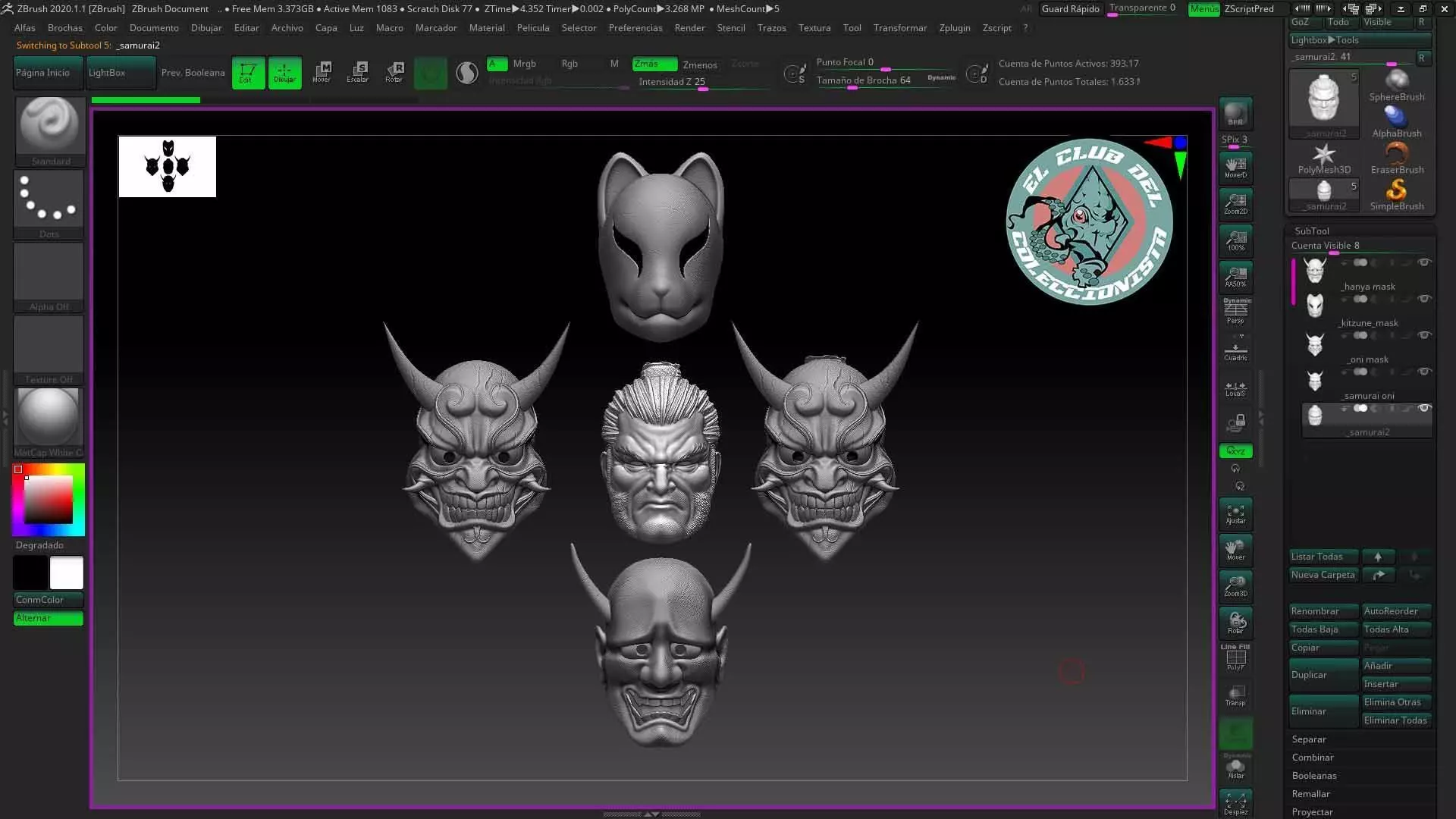The height and width of the screenshot is (819, 1456).
Task: Select the Rotar (Rotate) tool icon
Action: [x=394, y=72]
